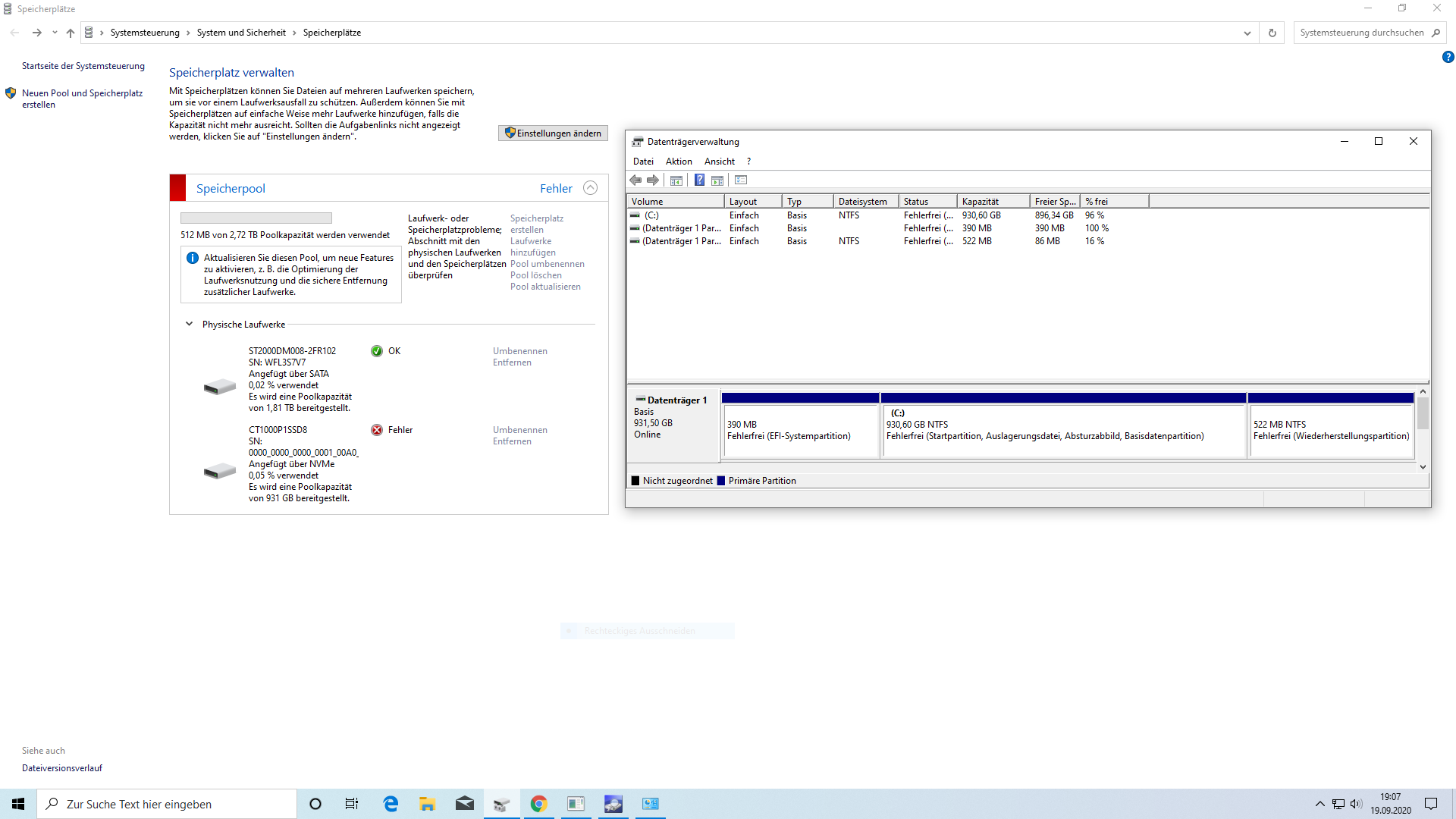
Task: Open the address bar history dropdown
Action: pos(1247,33)
